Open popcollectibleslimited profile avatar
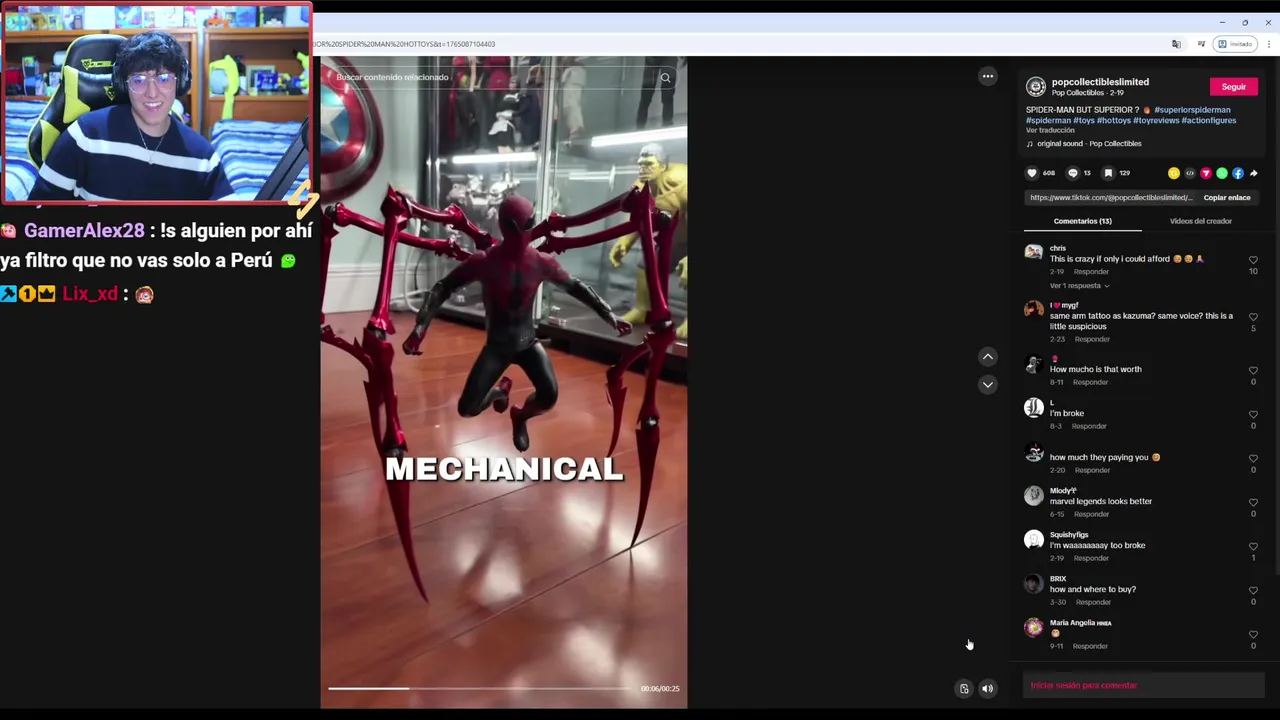Viewport: 1280px width, 720px height. [1036, 87]
